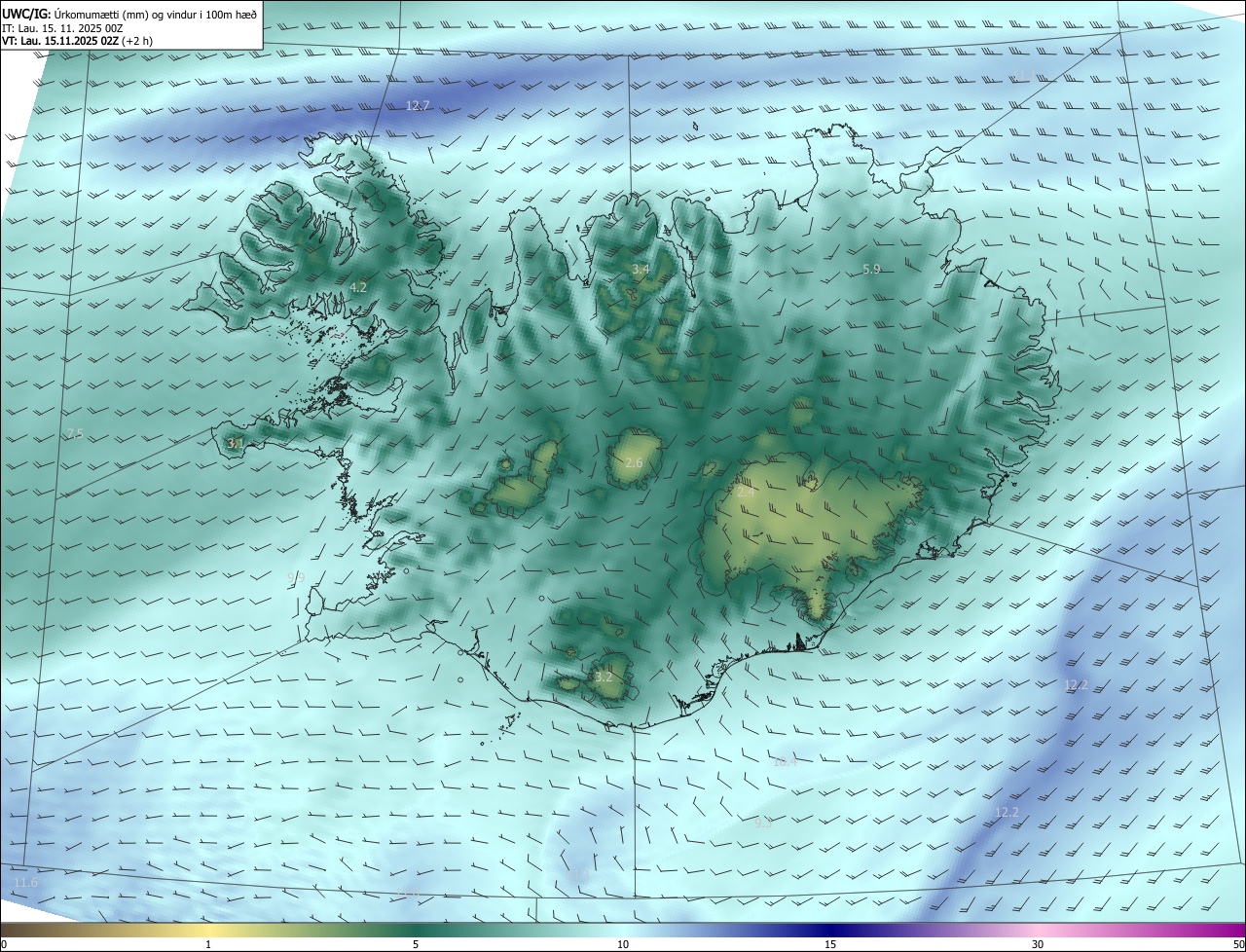Image resolution: width=1246 pixels, height=952 pixels.
Task: Click the "IT: Lau. 15. 11. 2025 00Z" line
Action: (x=62, y=28)
